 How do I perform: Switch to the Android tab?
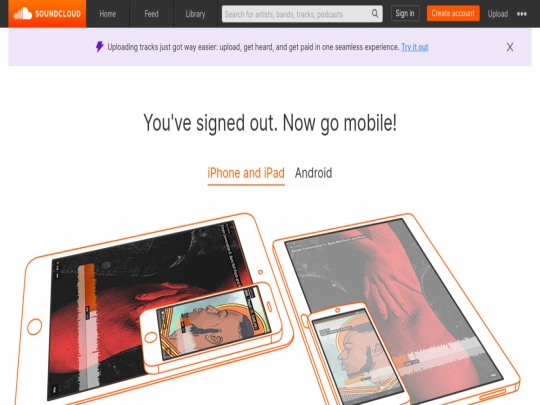click(313, 173)
